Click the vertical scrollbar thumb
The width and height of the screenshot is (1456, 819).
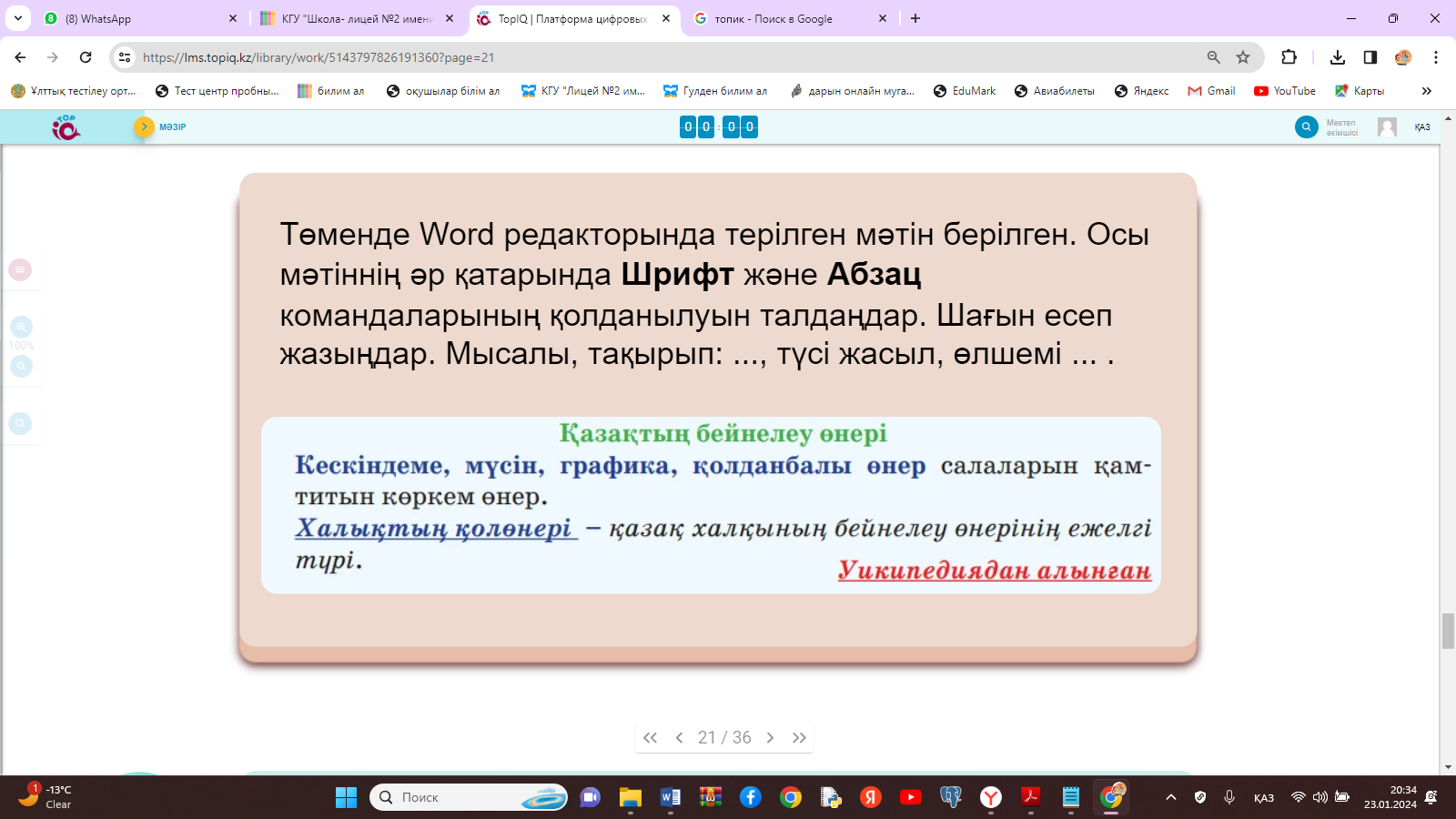[x=1448, y=632]
